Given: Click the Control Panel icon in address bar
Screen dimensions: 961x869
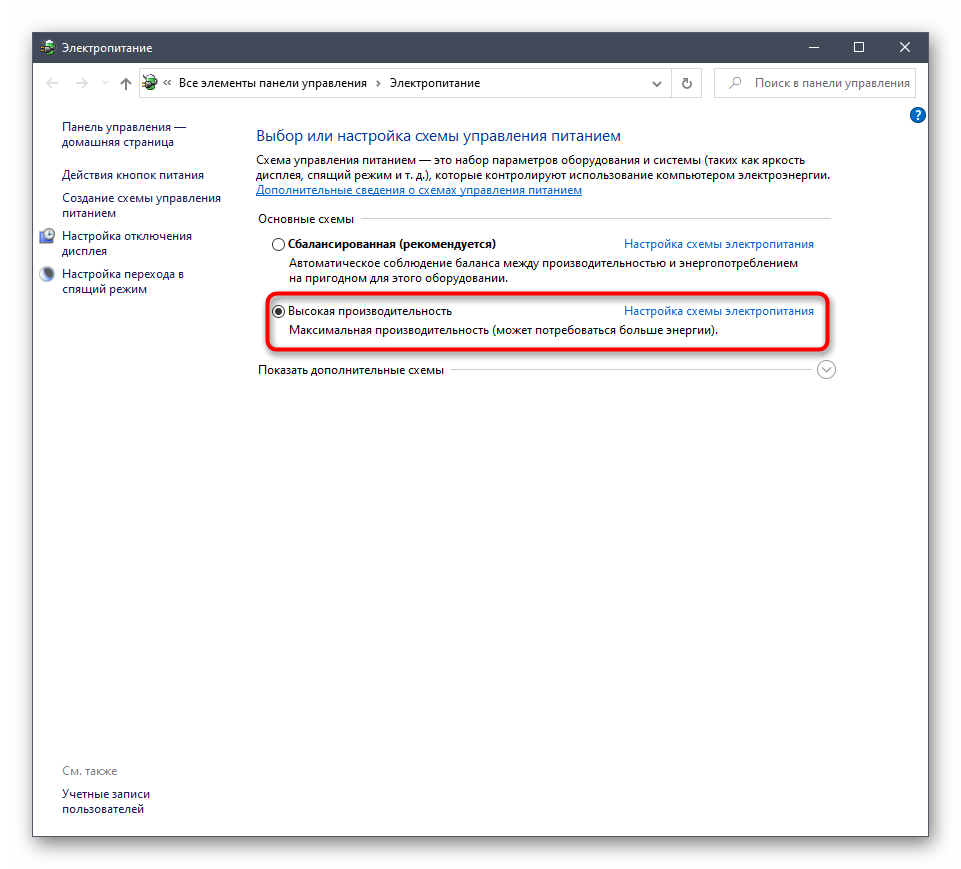Looking at the screenshot, I should [150, 83].
